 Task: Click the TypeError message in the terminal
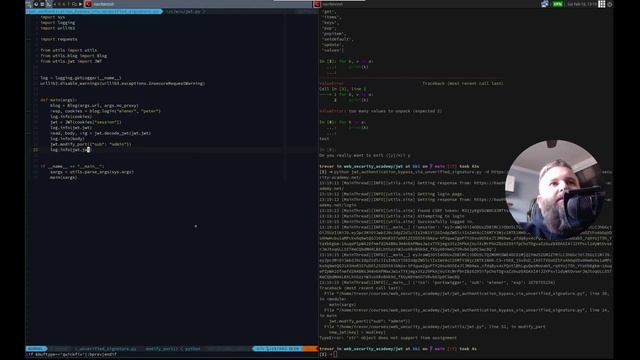pyautogui.click(x=388, y=338)
